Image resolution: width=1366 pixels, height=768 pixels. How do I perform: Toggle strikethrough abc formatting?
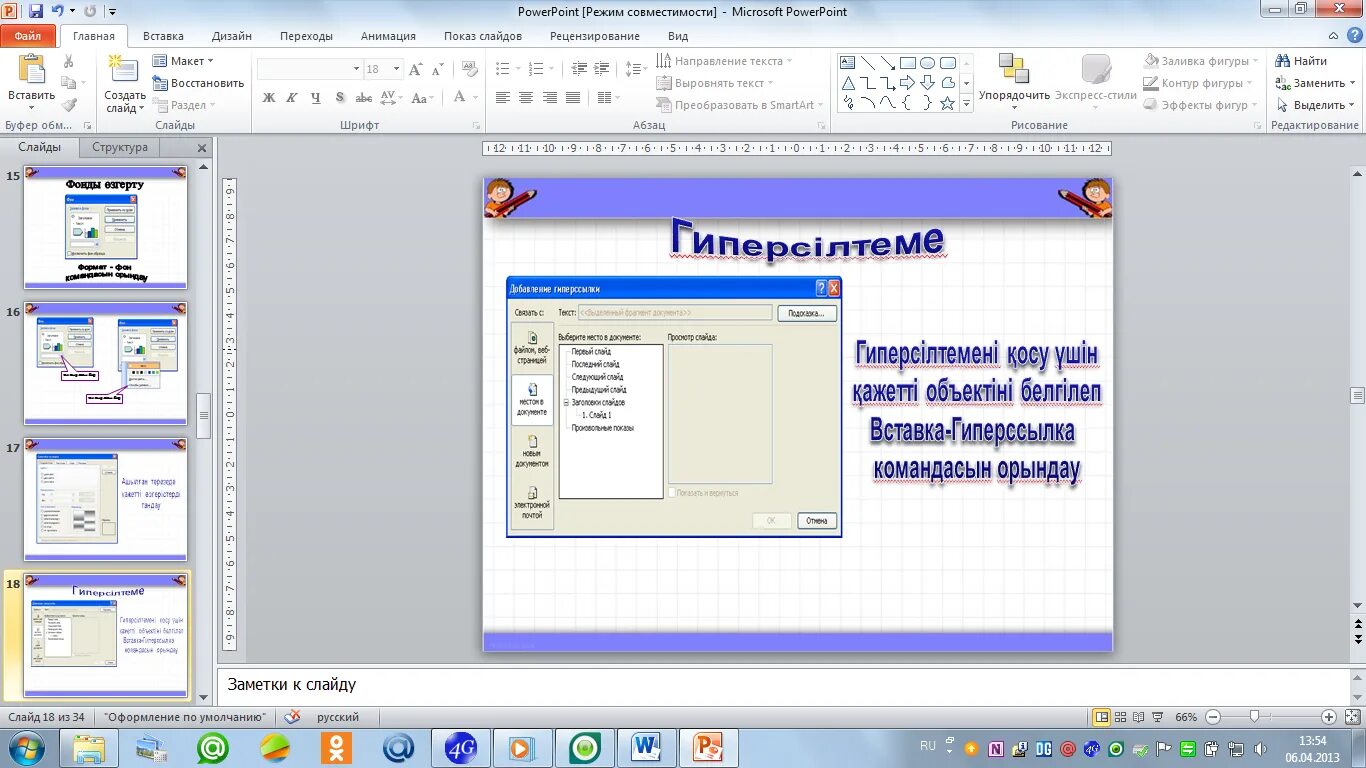[364, 98]
